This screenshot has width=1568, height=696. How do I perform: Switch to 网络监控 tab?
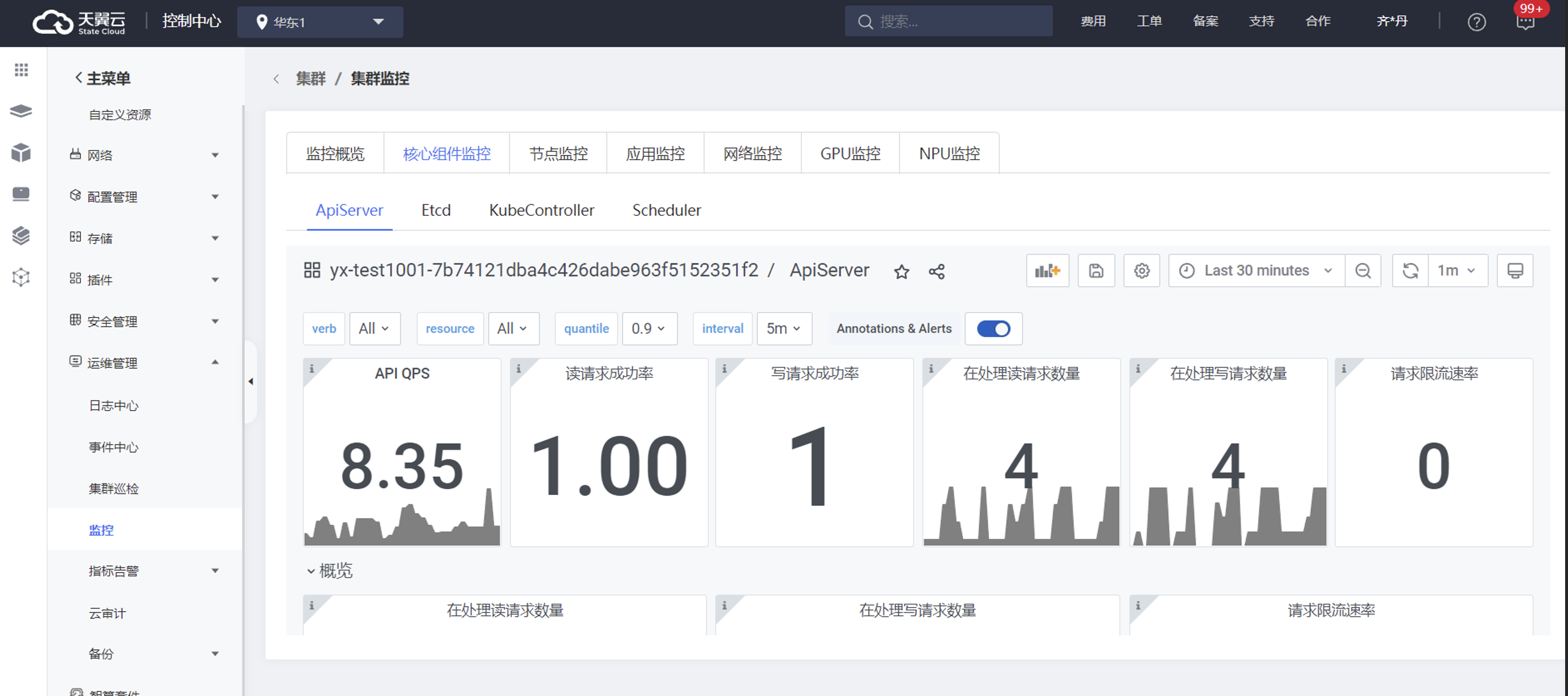coord(753,153)
